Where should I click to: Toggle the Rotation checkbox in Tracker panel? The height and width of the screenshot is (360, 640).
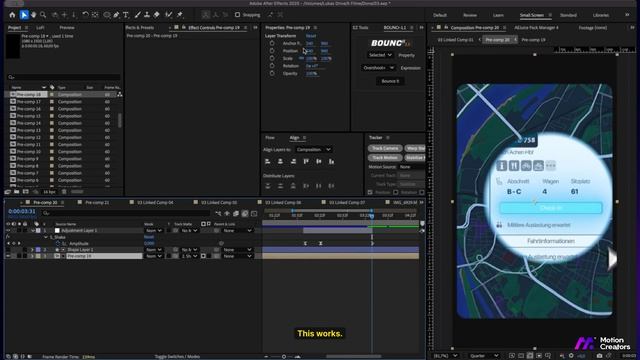(x=396, y=192)
